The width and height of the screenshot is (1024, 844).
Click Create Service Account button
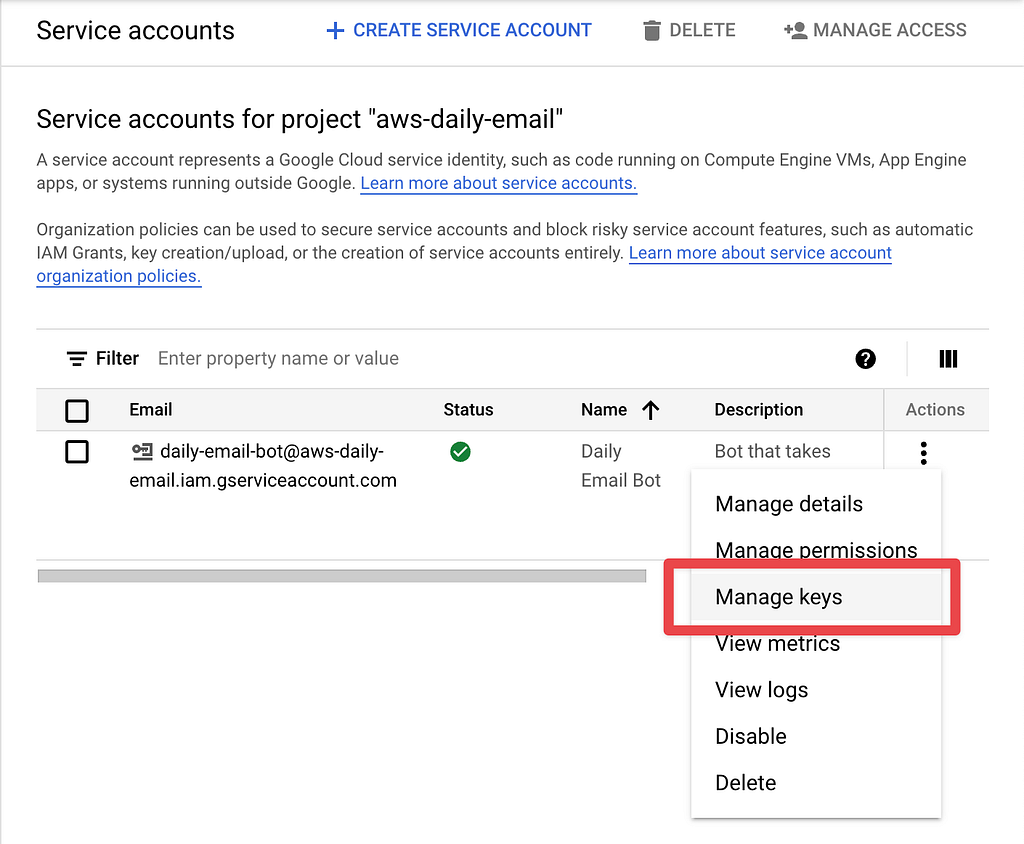click(458, 30)
